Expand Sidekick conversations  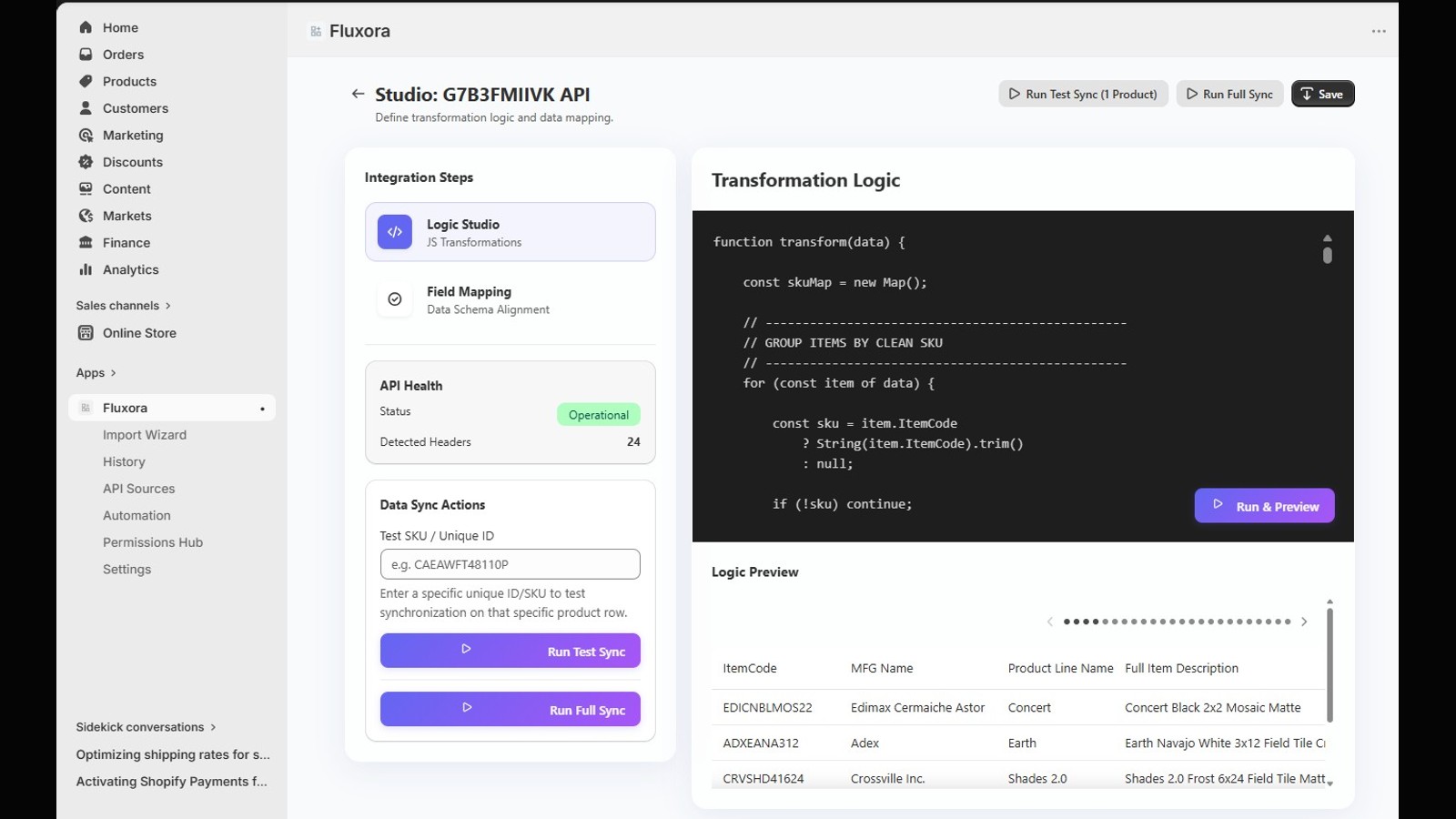pyautogui.click(x=146, y=727)
